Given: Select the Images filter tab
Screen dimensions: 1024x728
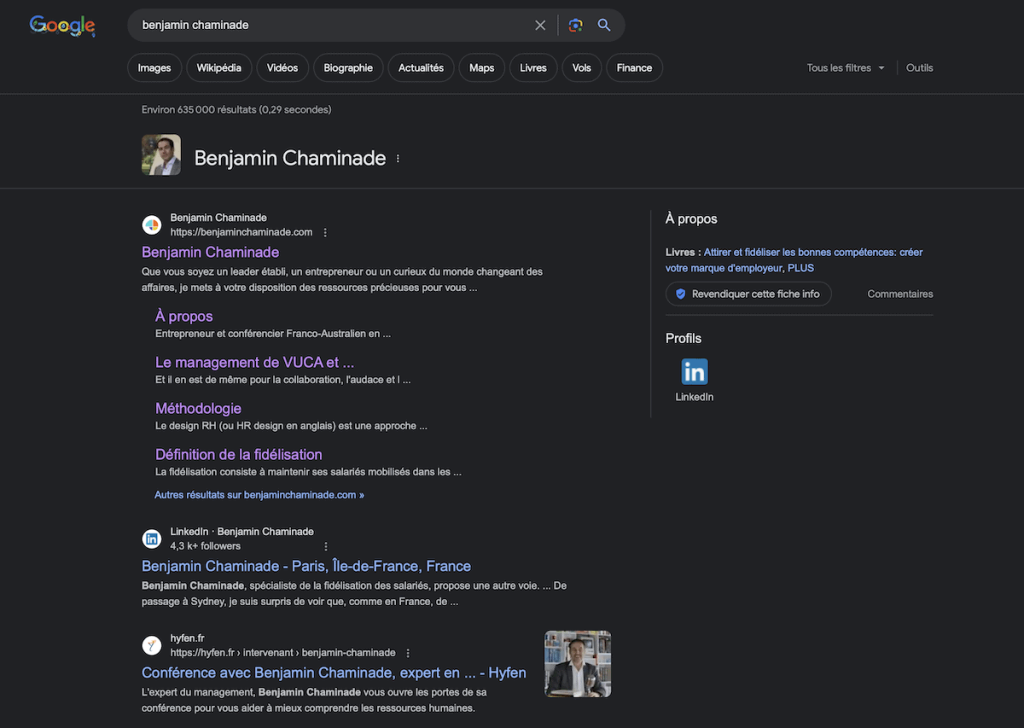Looking at the screenshot, I should pyautogui.click(x=154, y=68).
